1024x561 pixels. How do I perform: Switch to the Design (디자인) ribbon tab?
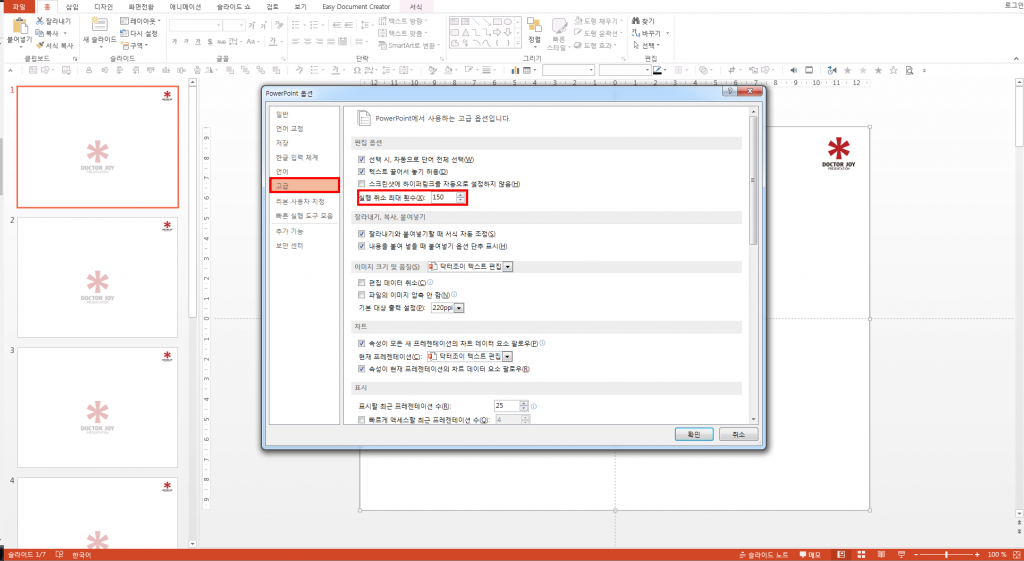coord(103,7)
